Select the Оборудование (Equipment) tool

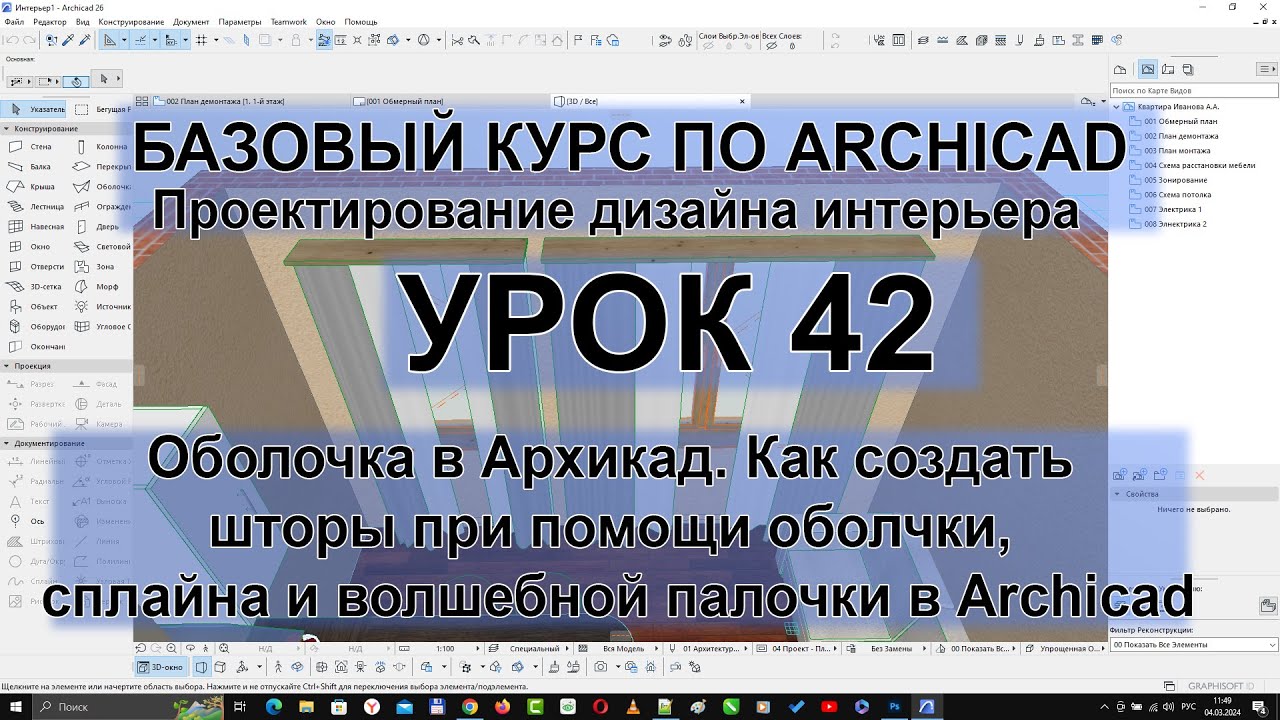tap(34, 327)
